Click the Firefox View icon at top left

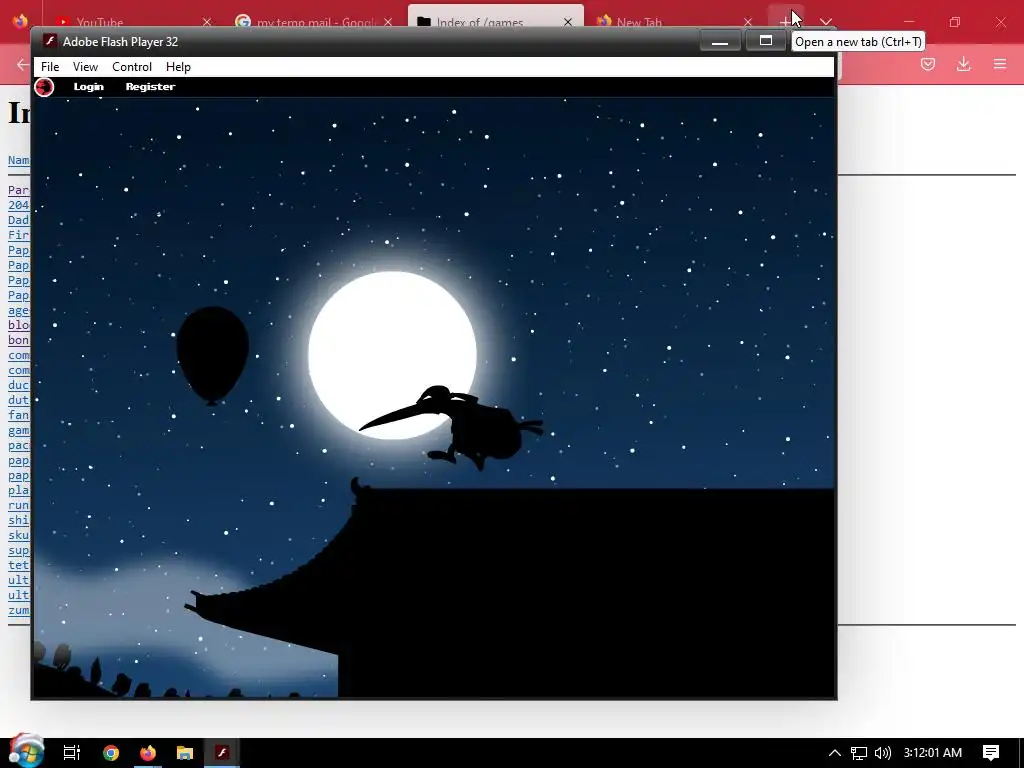(20, 22)
